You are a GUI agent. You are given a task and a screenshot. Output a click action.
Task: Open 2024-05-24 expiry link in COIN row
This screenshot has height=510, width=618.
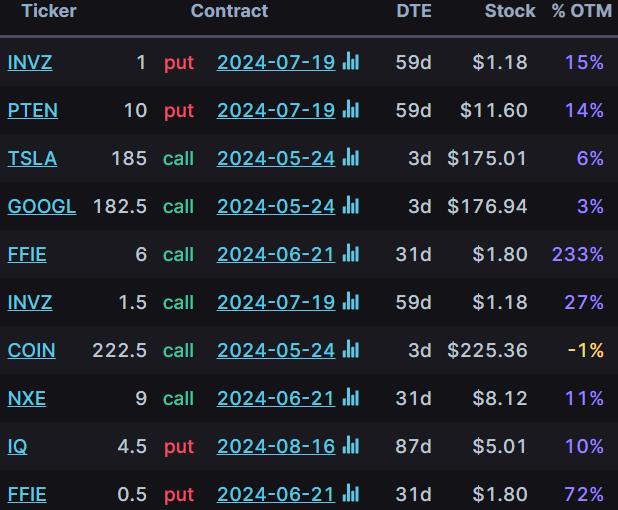(276, 350)
